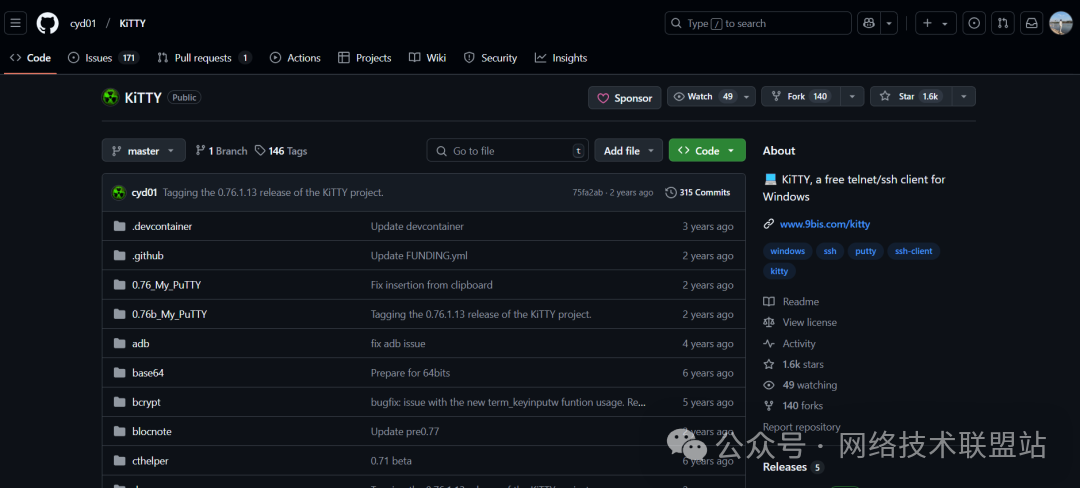Open the cyd01 commit author avatar
The height and width of the screenshot is (488, 1080).
point(119,193)
